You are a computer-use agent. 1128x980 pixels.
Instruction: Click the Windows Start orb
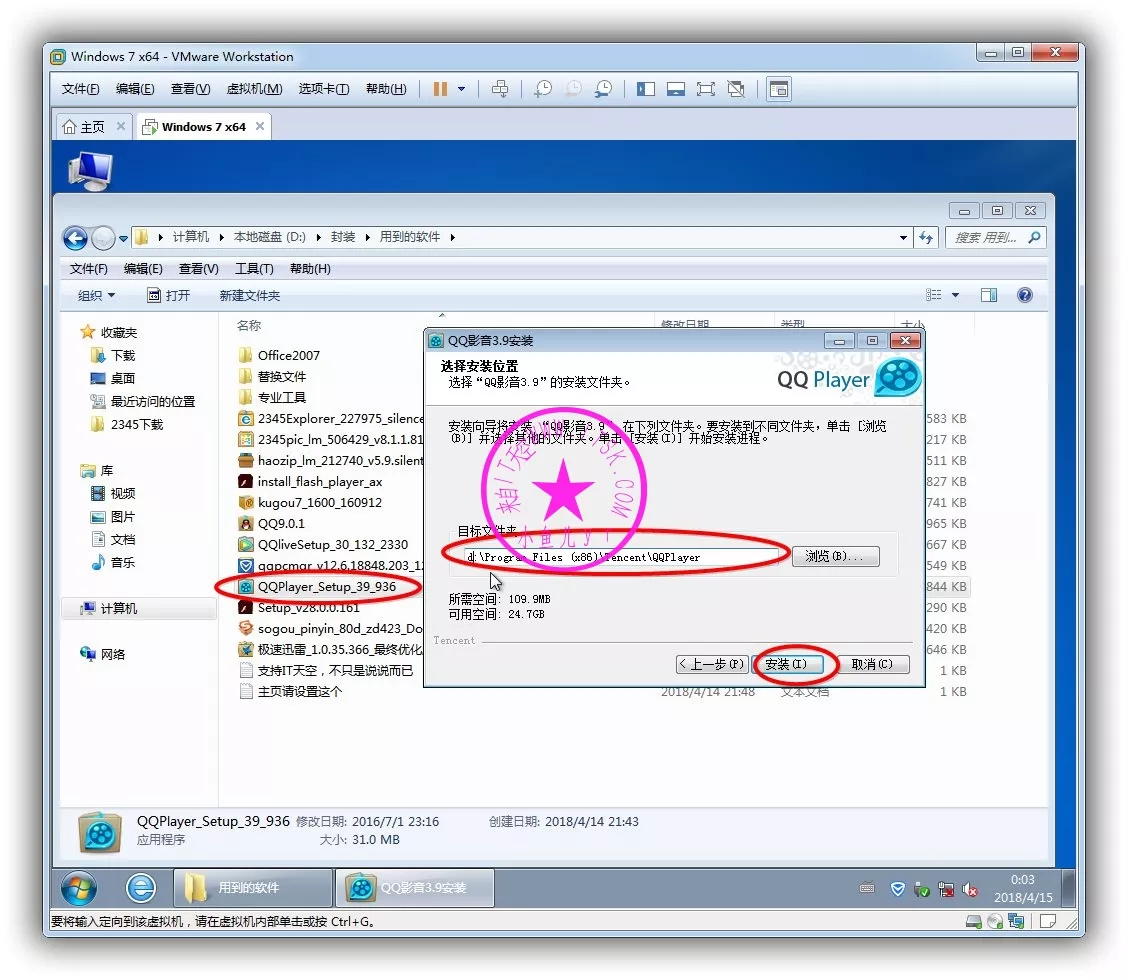click(x=79, y=887)
